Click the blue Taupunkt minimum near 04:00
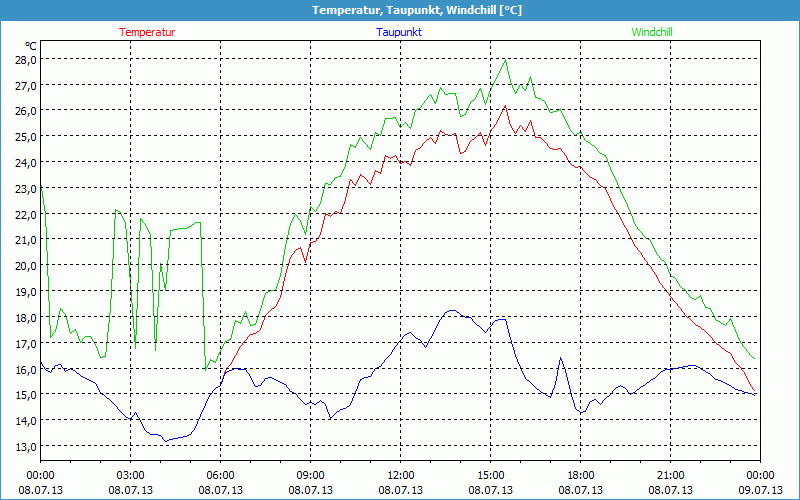 click(x=165, y=441)
